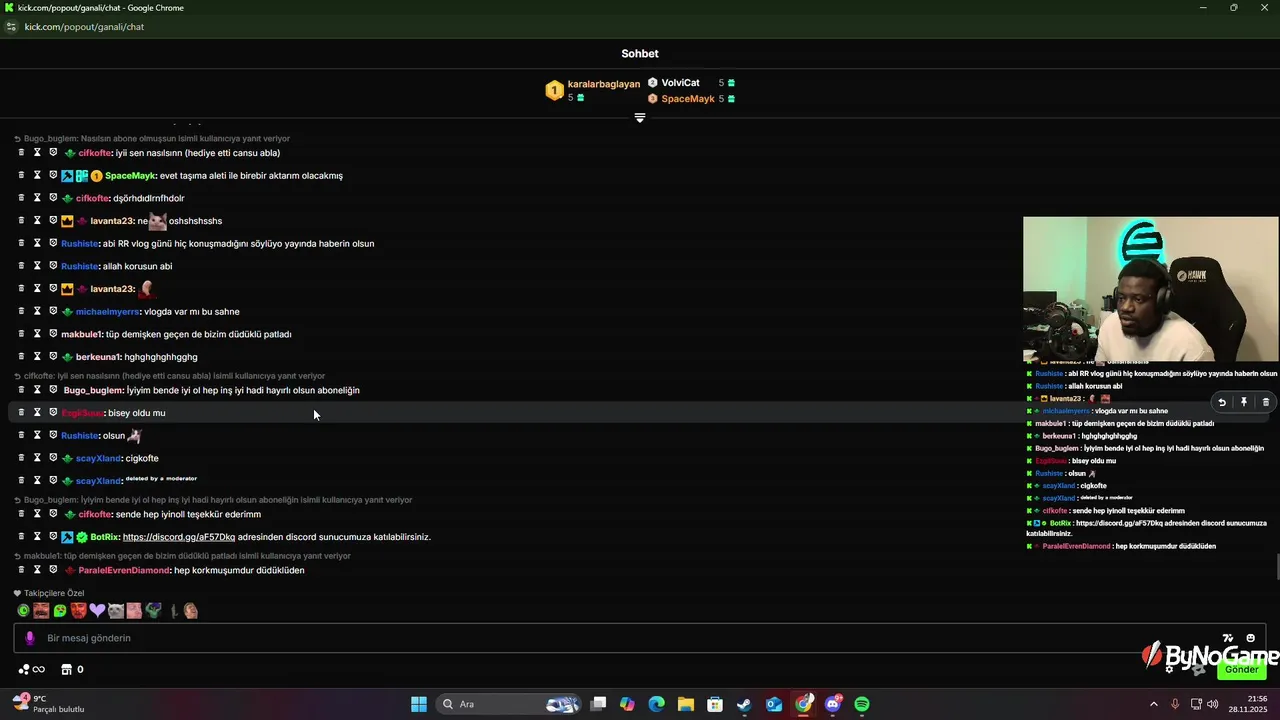Viewport: 1280px width, 720px height.
Task: Click the chat scrollbar thumb on the right edge
Action: (1276, 567)
